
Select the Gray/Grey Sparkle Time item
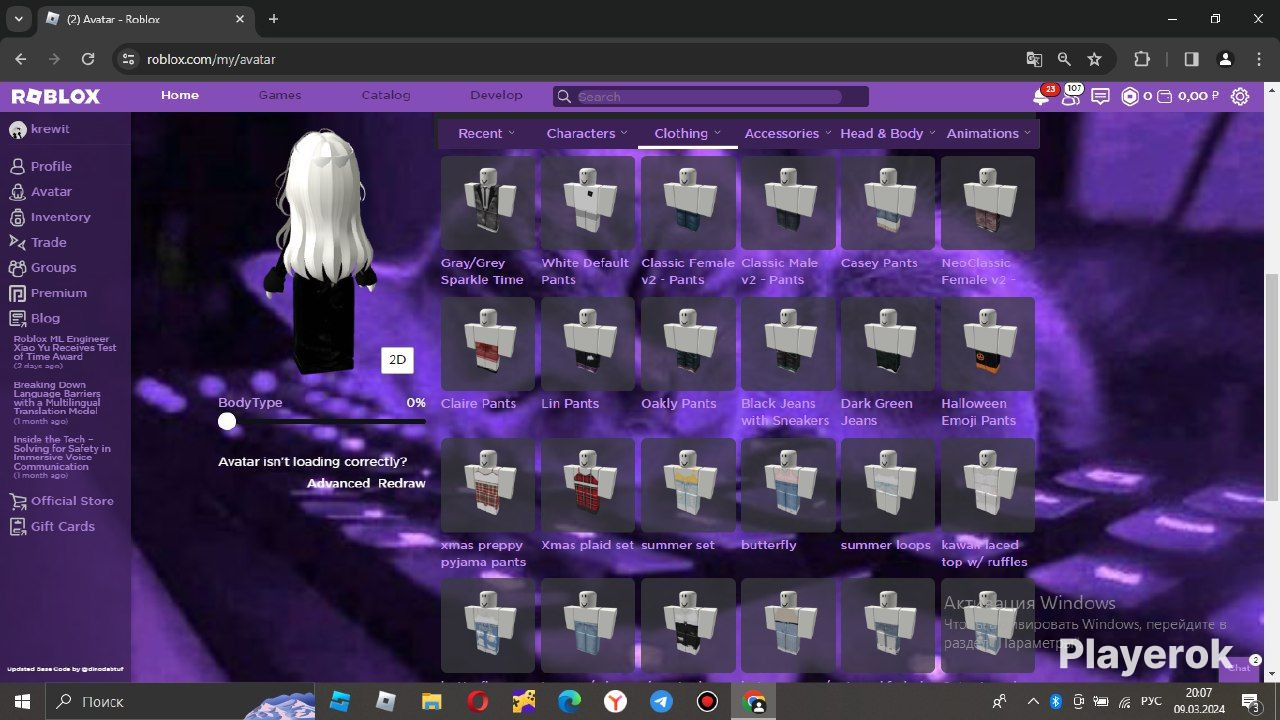tap(487, 203)
